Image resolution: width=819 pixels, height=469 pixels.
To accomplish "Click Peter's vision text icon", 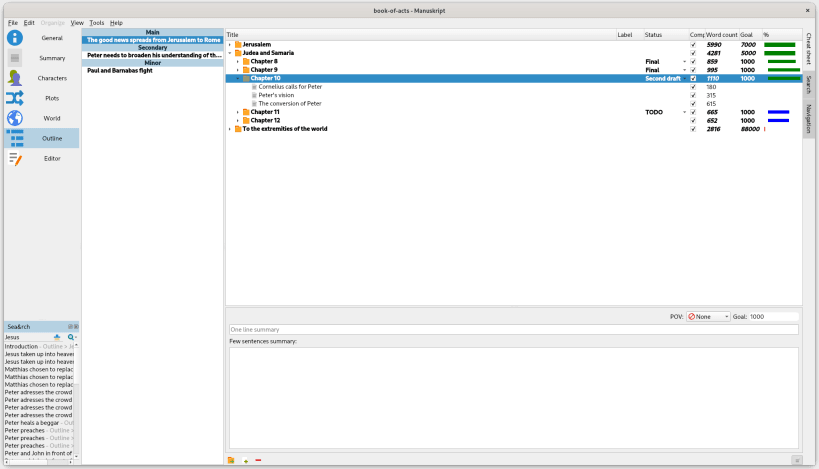I will (x=254, y=95).
